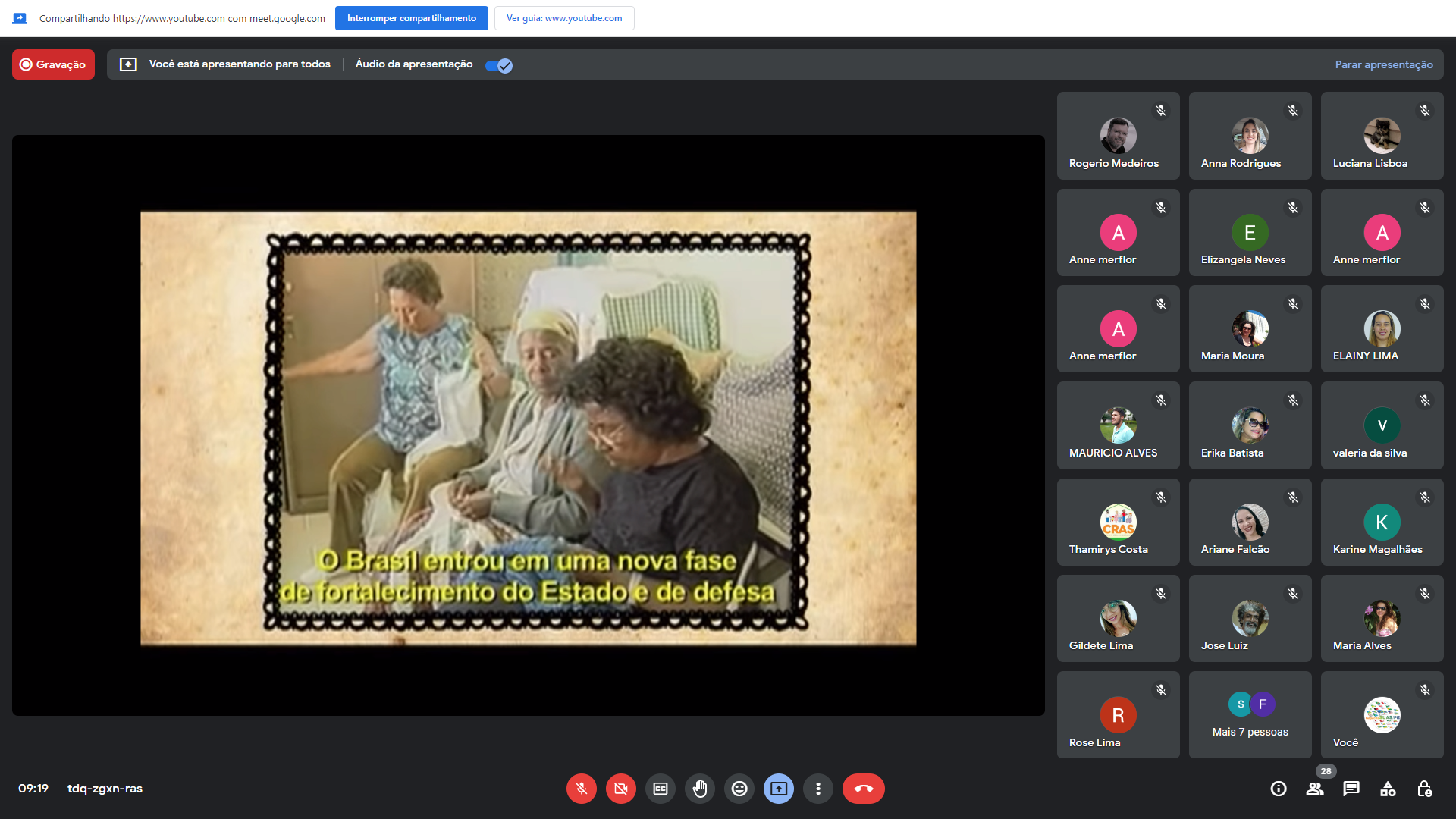Click the Gravação recording indicator
This screenshot has height=819, width=1456.
(53, 64)
